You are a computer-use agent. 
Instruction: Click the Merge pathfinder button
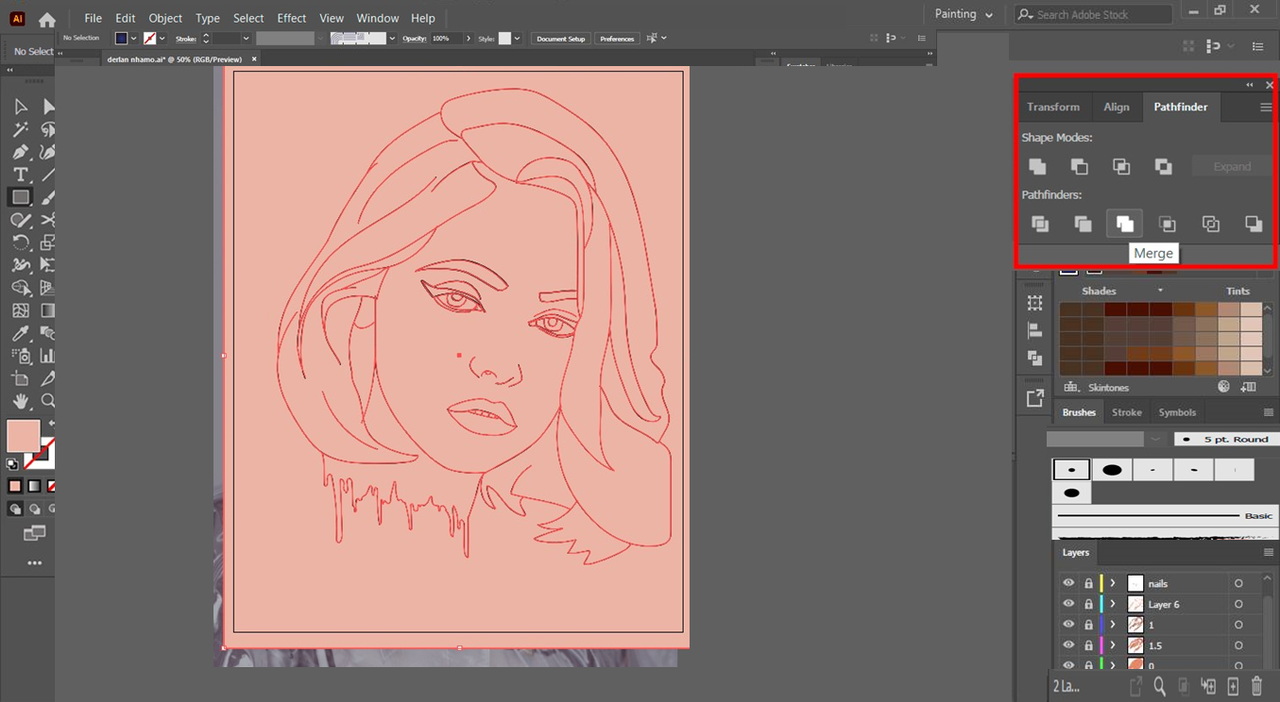[x=1125, y=224]
